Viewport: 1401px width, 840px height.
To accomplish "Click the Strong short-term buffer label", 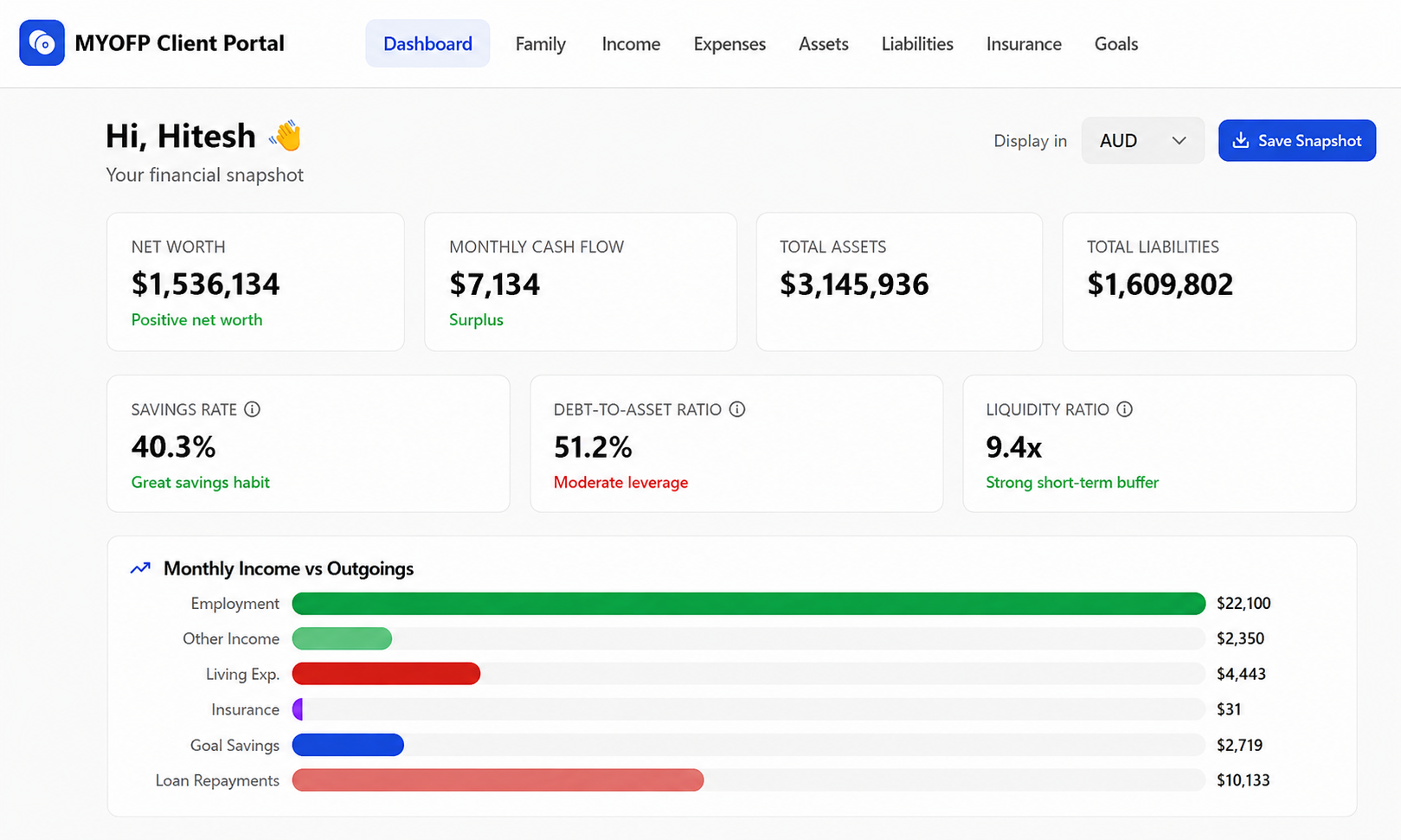I will click(1072, 482).
